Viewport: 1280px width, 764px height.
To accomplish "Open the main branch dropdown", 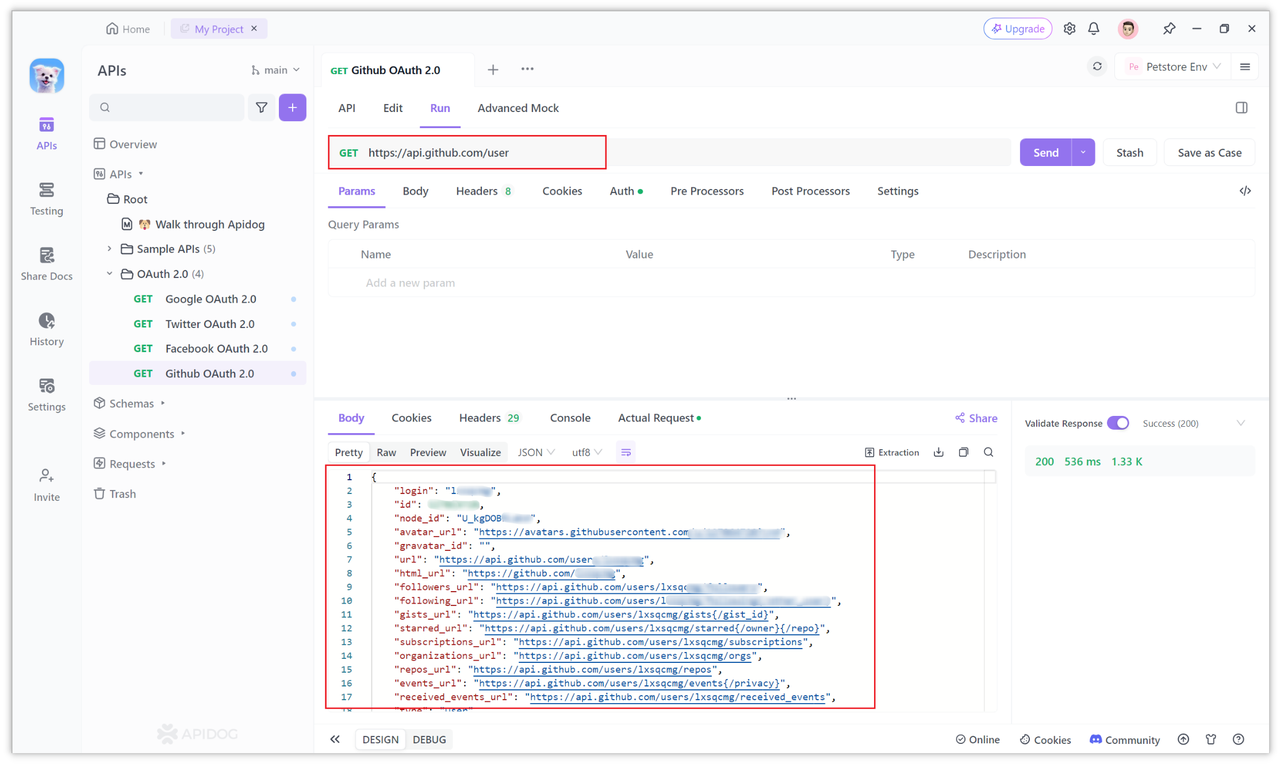I will click(x=275, y=70).
